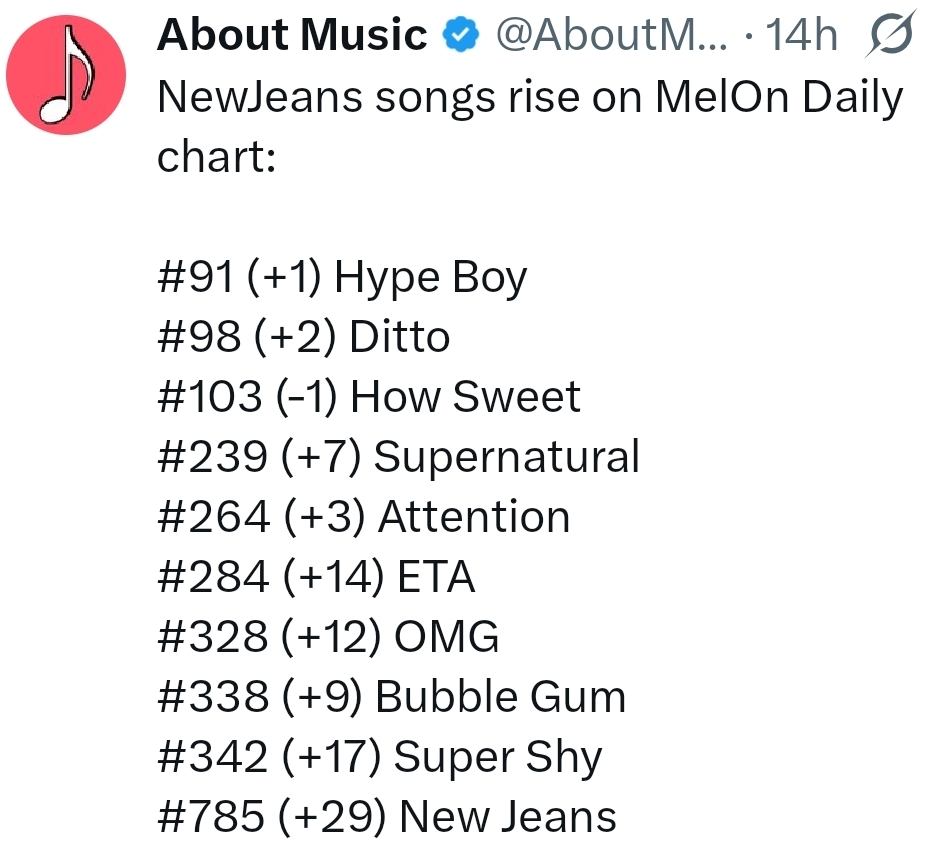Click the '#284 (+14) ETA' line
The image size is (933, 841).
pyautogui.click(x=316, y=578)
